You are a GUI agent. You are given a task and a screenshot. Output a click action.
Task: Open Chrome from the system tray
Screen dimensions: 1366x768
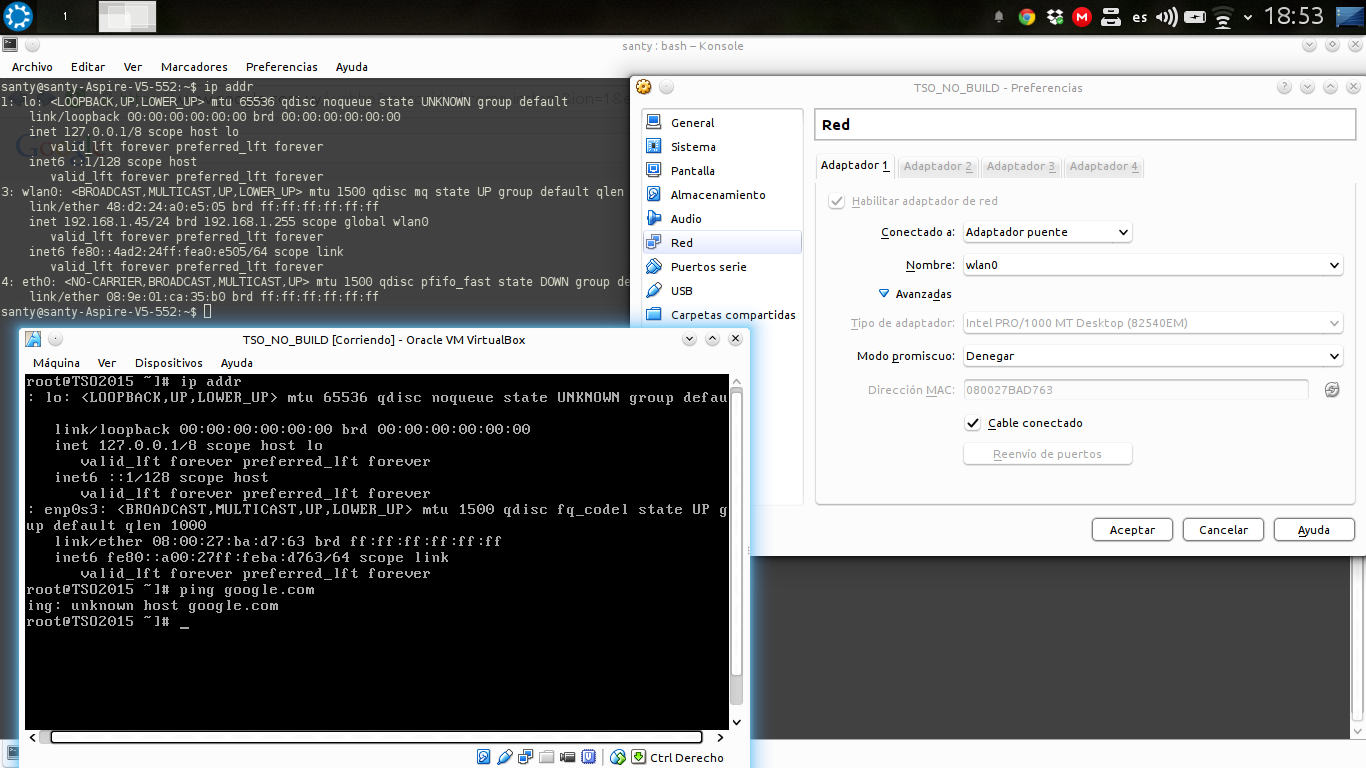coord(1026,17)
